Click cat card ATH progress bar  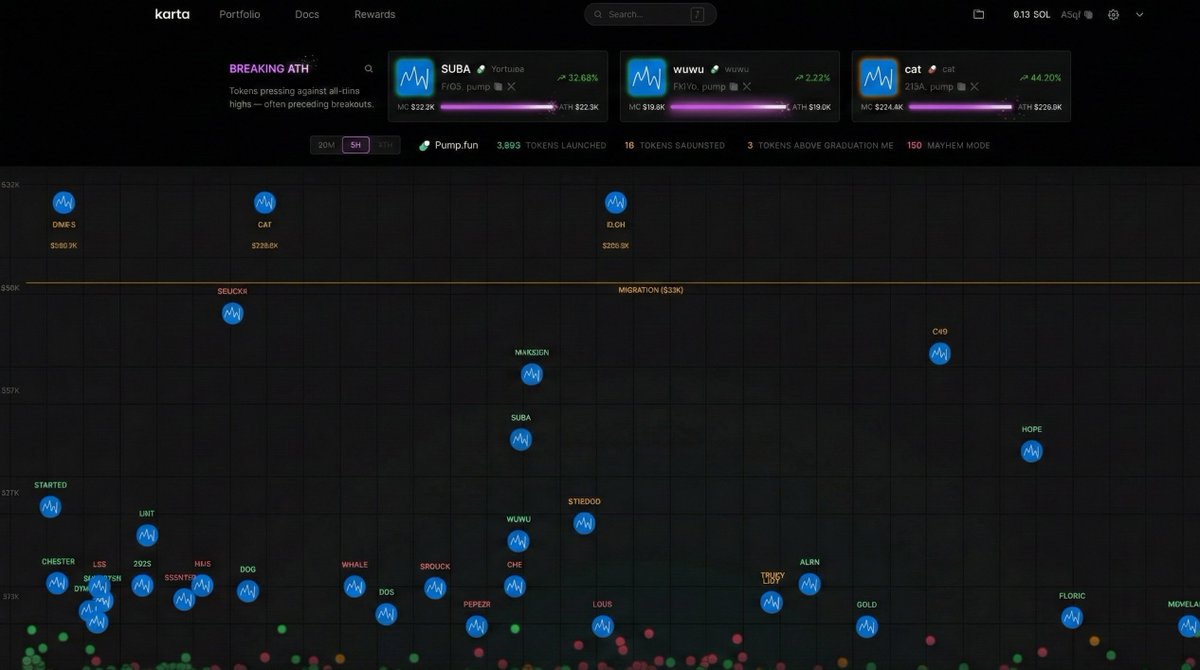point(961,106)
